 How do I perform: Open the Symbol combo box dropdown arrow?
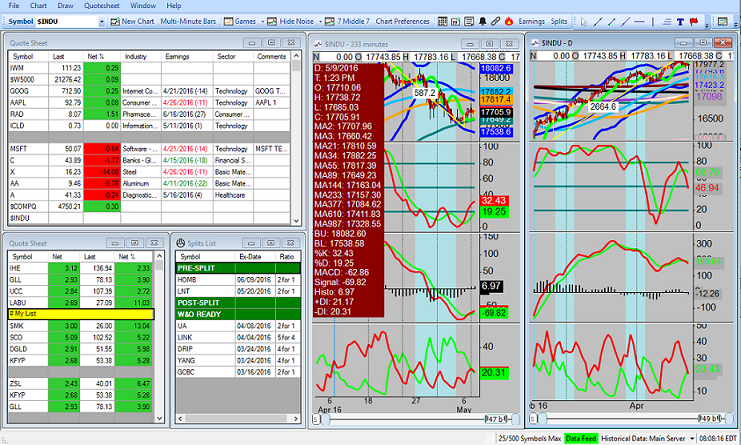pyautogui.click(x=102, y=22)
